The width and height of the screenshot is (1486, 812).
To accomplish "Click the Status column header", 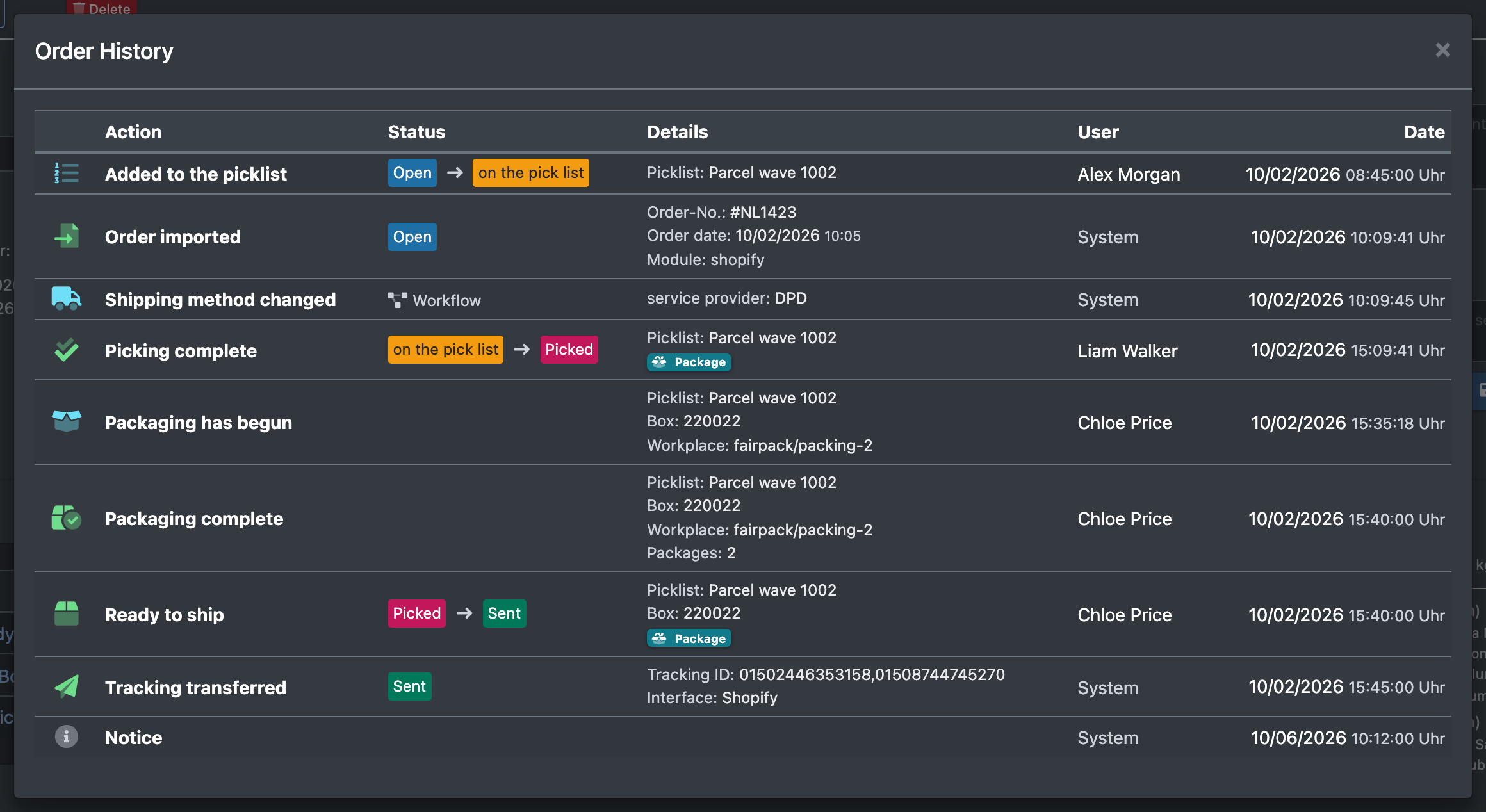I will click(416, 132).
